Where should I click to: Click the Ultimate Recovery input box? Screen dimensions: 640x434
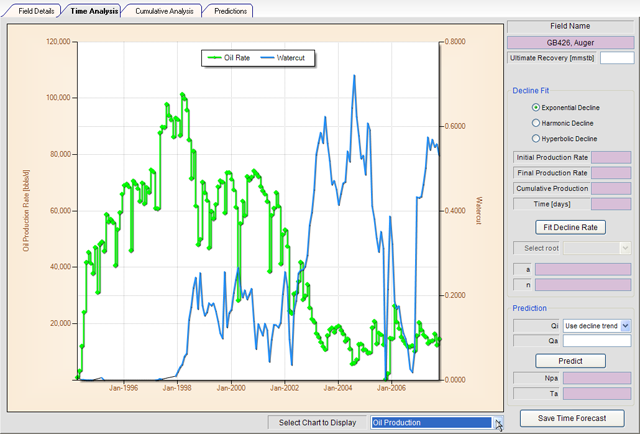(616, 59)
